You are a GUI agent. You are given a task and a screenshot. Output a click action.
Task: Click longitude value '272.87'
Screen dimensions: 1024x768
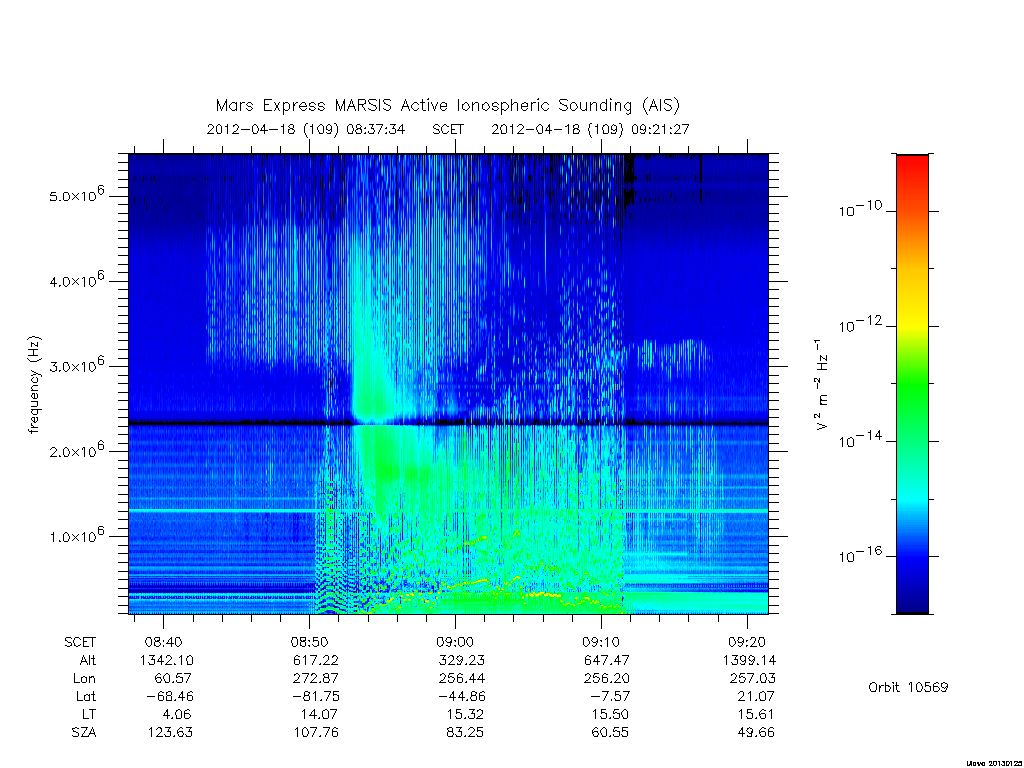(316, 679)
